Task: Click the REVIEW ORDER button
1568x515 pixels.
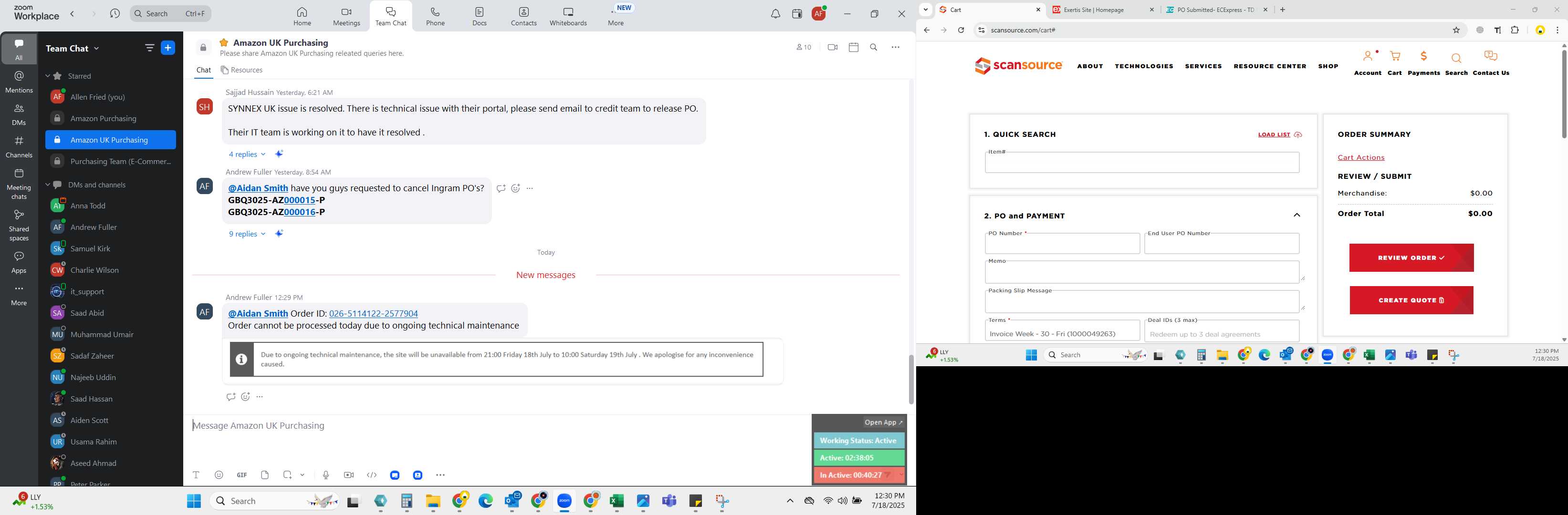Action: [1411, 258]
